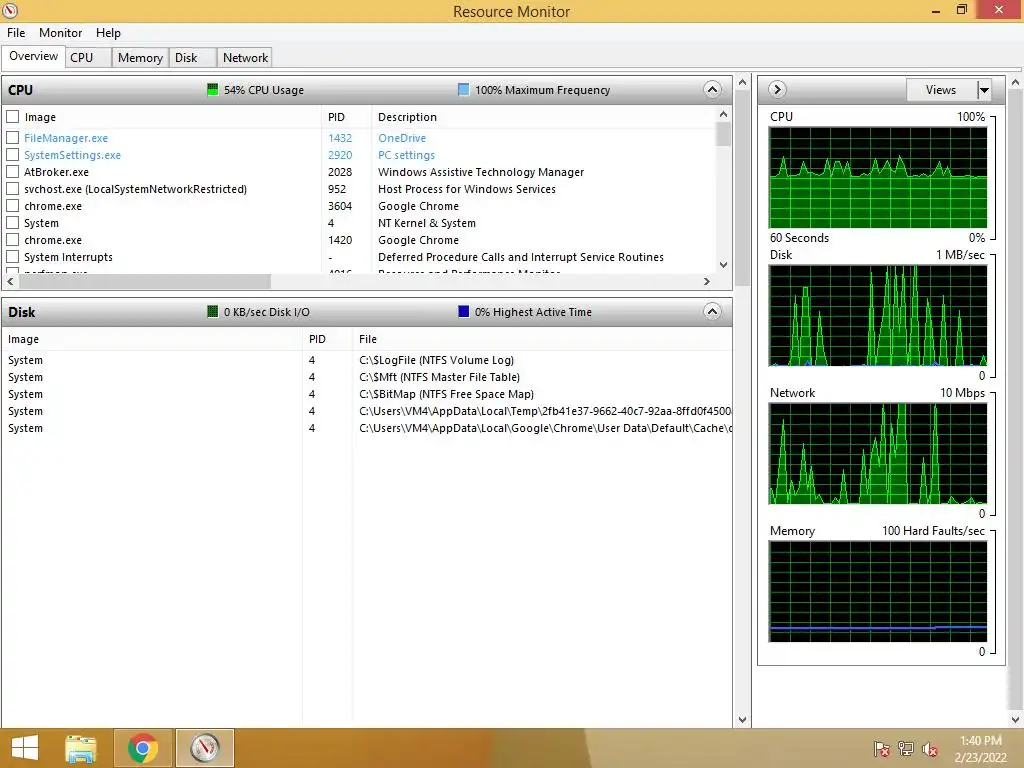The image size is (1024, 768).
Task: Click the muted volume tray icon
Action: 930,749
